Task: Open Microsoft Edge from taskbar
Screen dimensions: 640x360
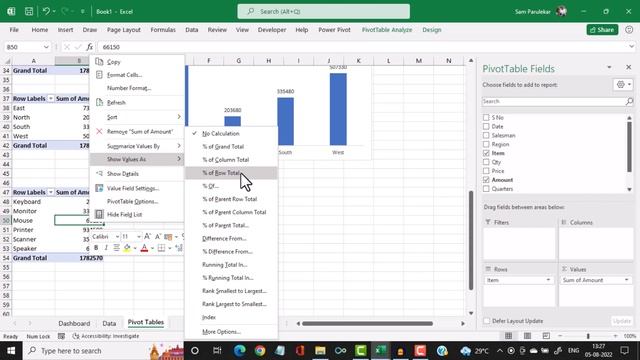Action: coord(240,350)
